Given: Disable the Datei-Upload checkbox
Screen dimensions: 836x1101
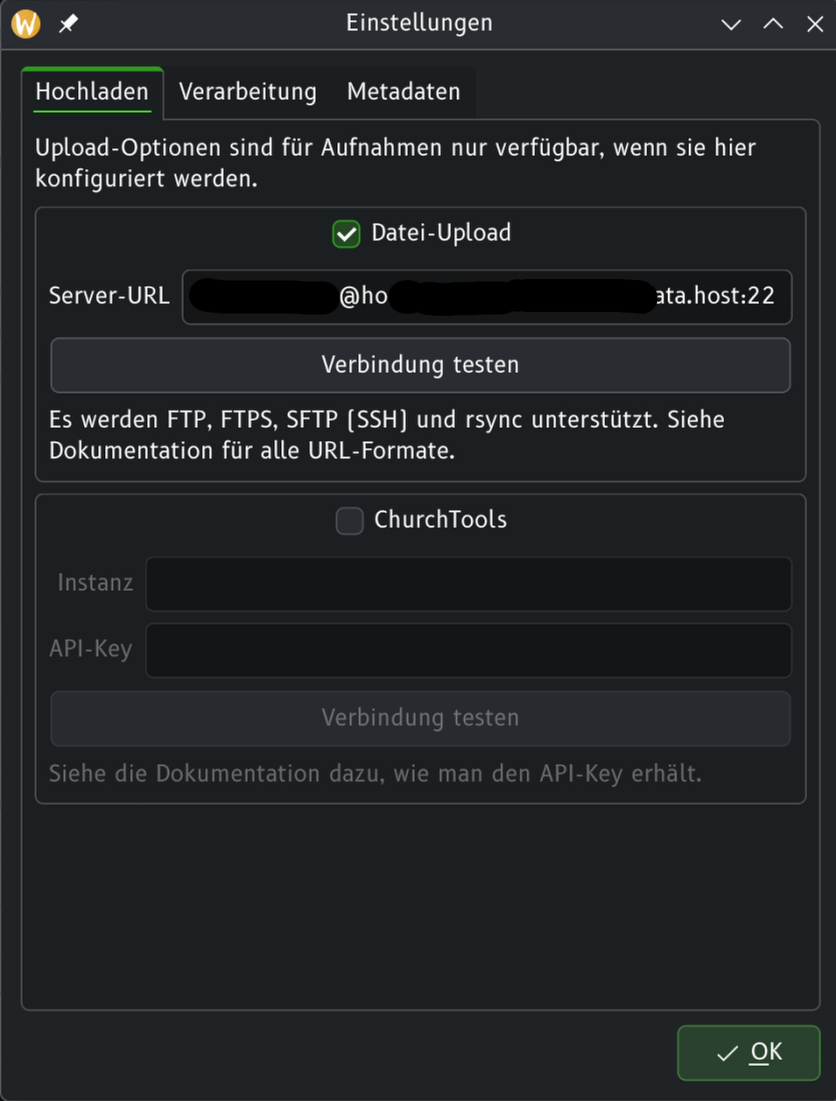Looking at the screenshot, I should (x=346, y=234).
